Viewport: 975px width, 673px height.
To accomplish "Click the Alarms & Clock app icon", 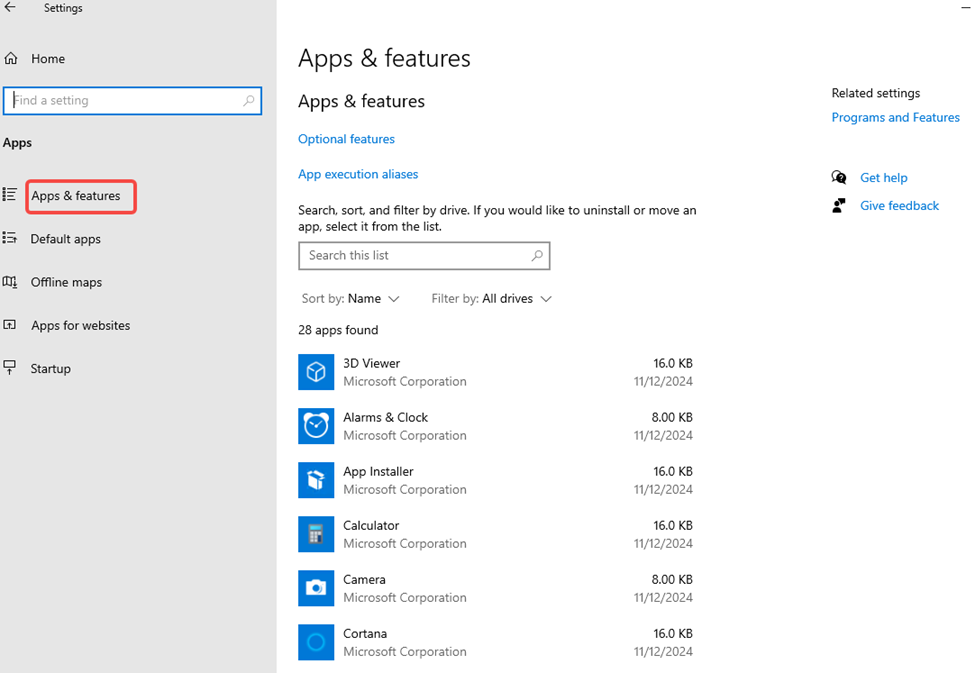I will (x=316, y=426).
